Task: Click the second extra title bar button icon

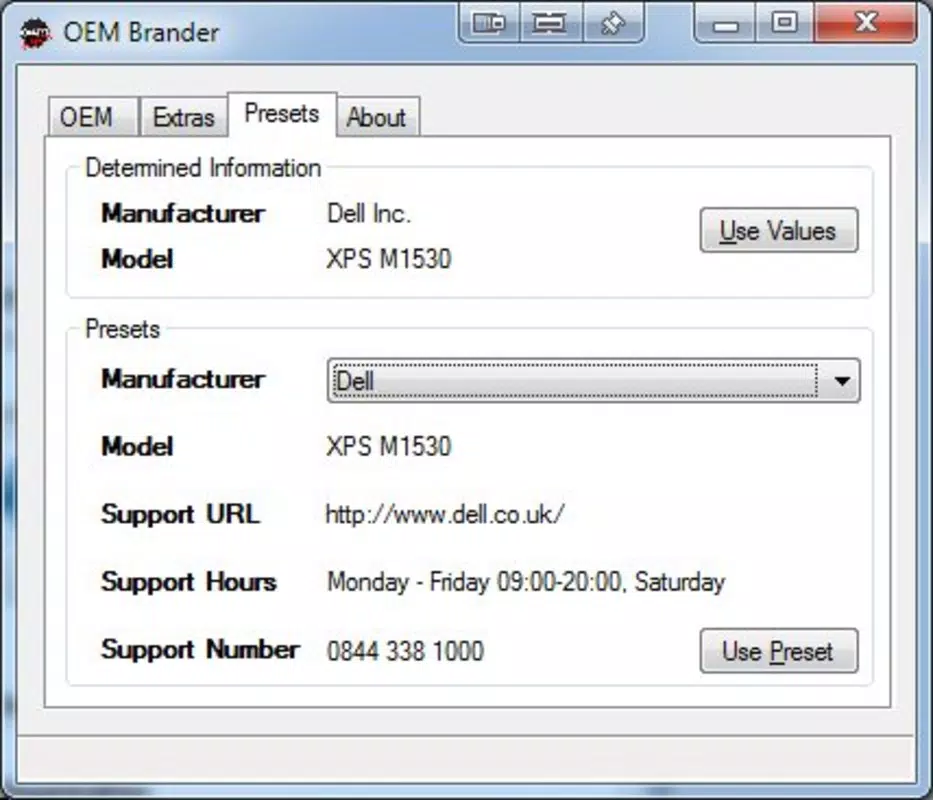Action: click(x=549, y=23)
